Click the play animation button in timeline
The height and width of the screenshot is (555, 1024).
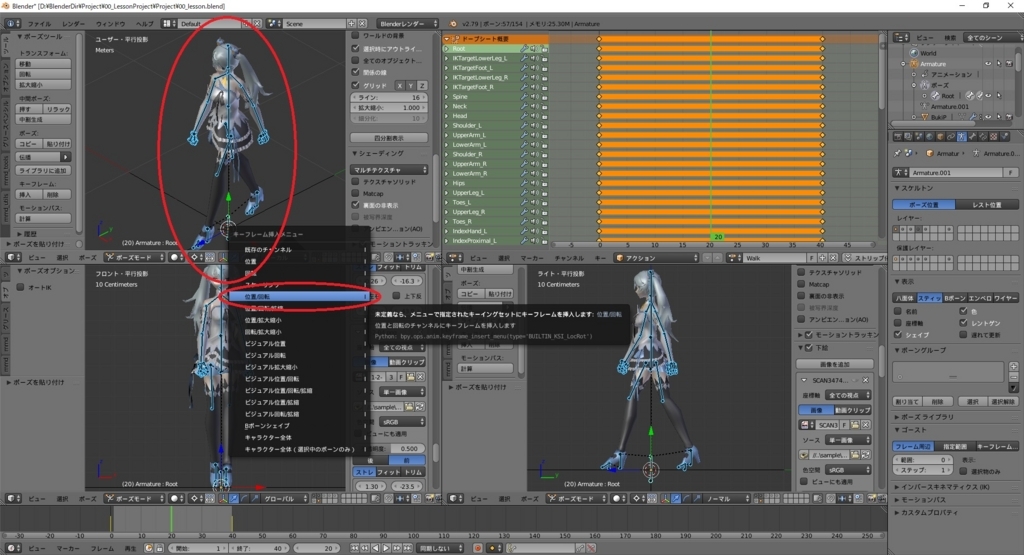pyautogui.click(x=387, y=548)
